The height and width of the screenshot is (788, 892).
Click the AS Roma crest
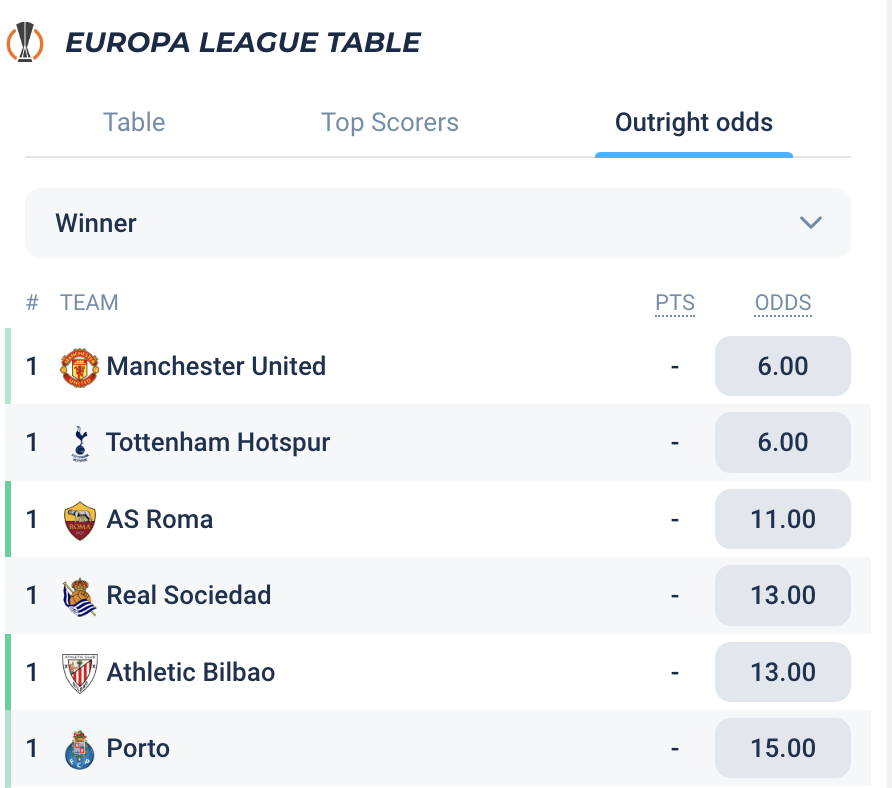(80, 520)
